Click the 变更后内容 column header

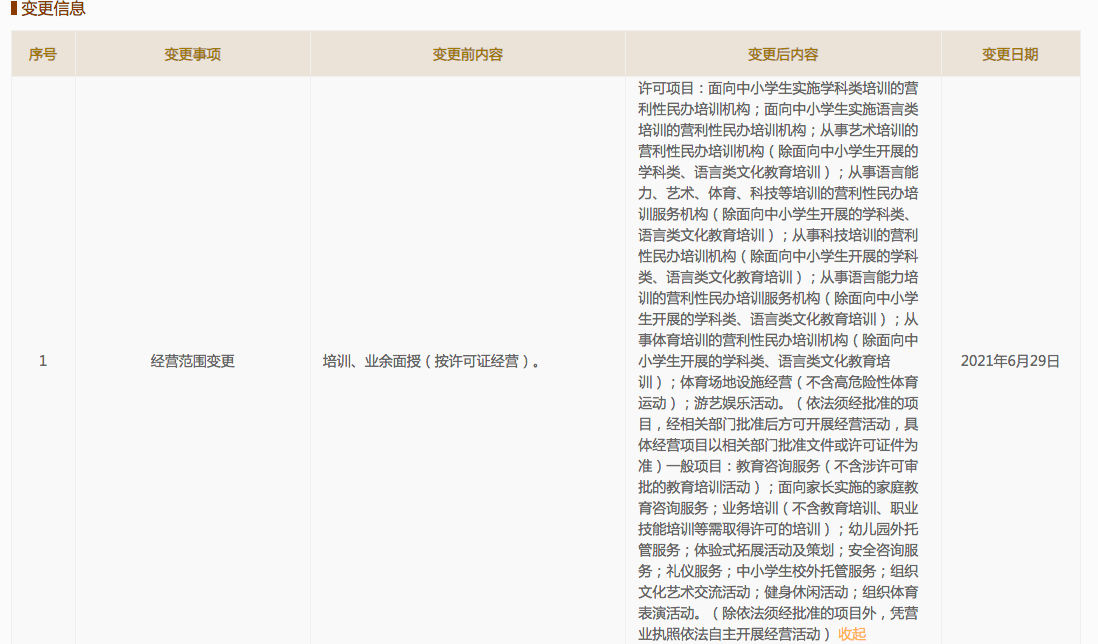click(784, 53)
